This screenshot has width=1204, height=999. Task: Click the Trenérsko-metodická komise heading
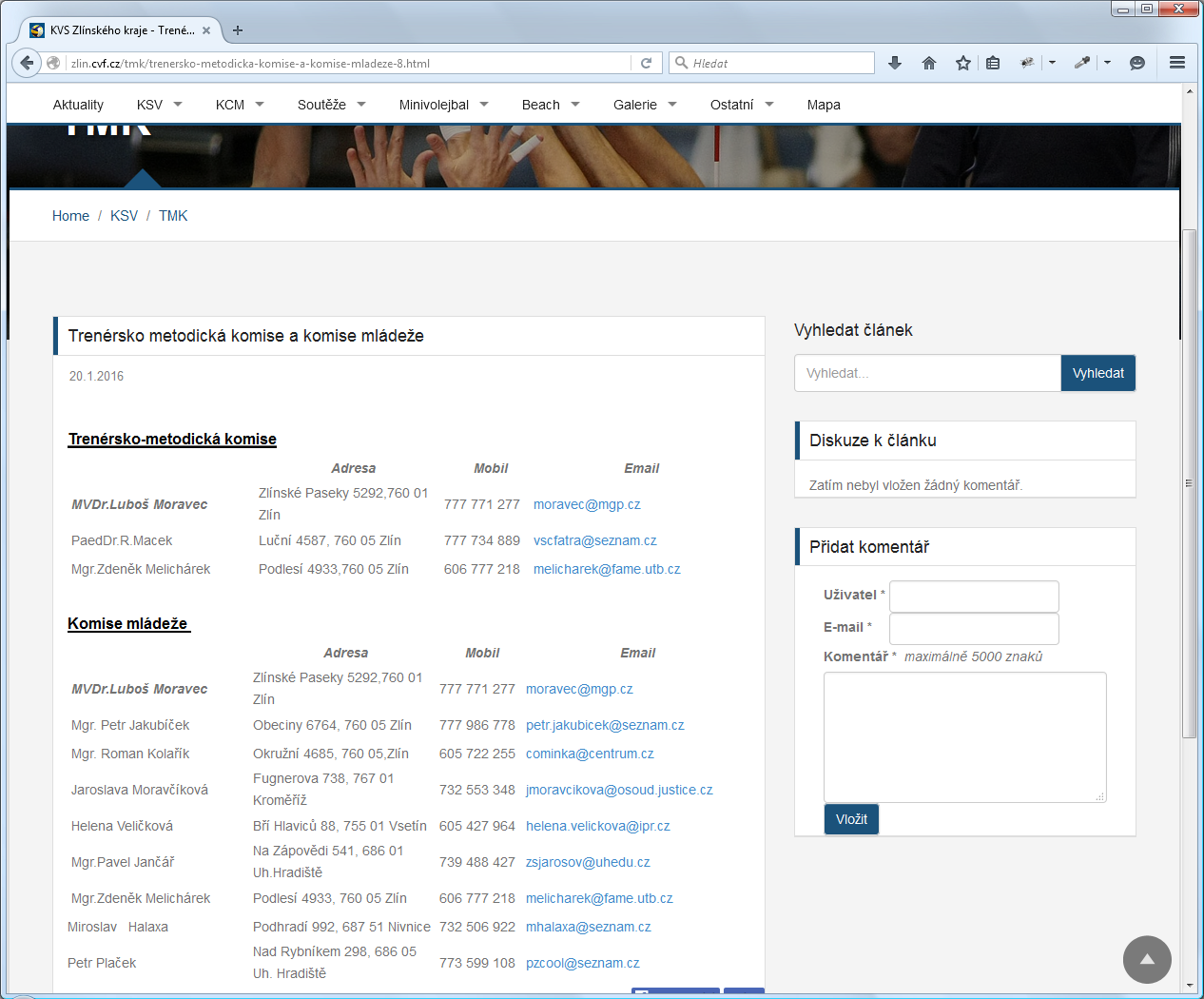tap(172, 439)
